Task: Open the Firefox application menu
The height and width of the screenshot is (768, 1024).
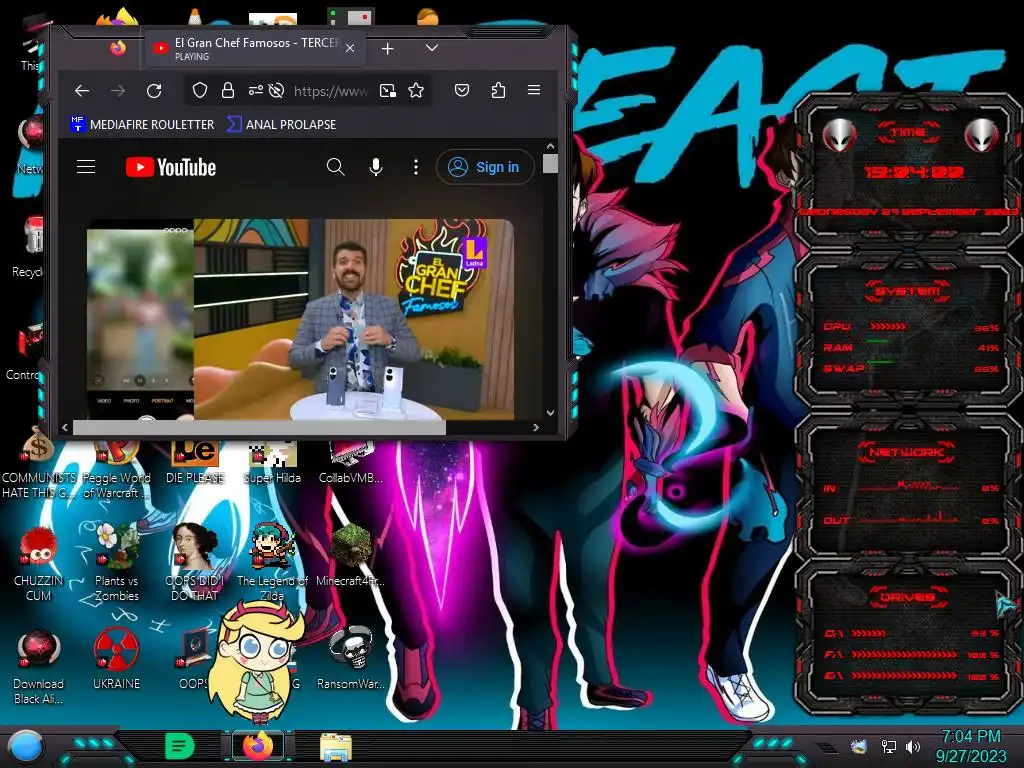Action: 534,90
